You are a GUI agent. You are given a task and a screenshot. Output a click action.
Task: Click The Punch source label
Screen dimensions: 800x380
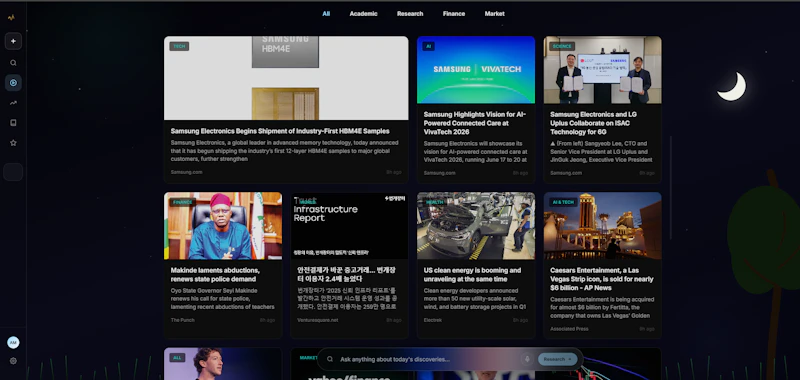point(183,320)
